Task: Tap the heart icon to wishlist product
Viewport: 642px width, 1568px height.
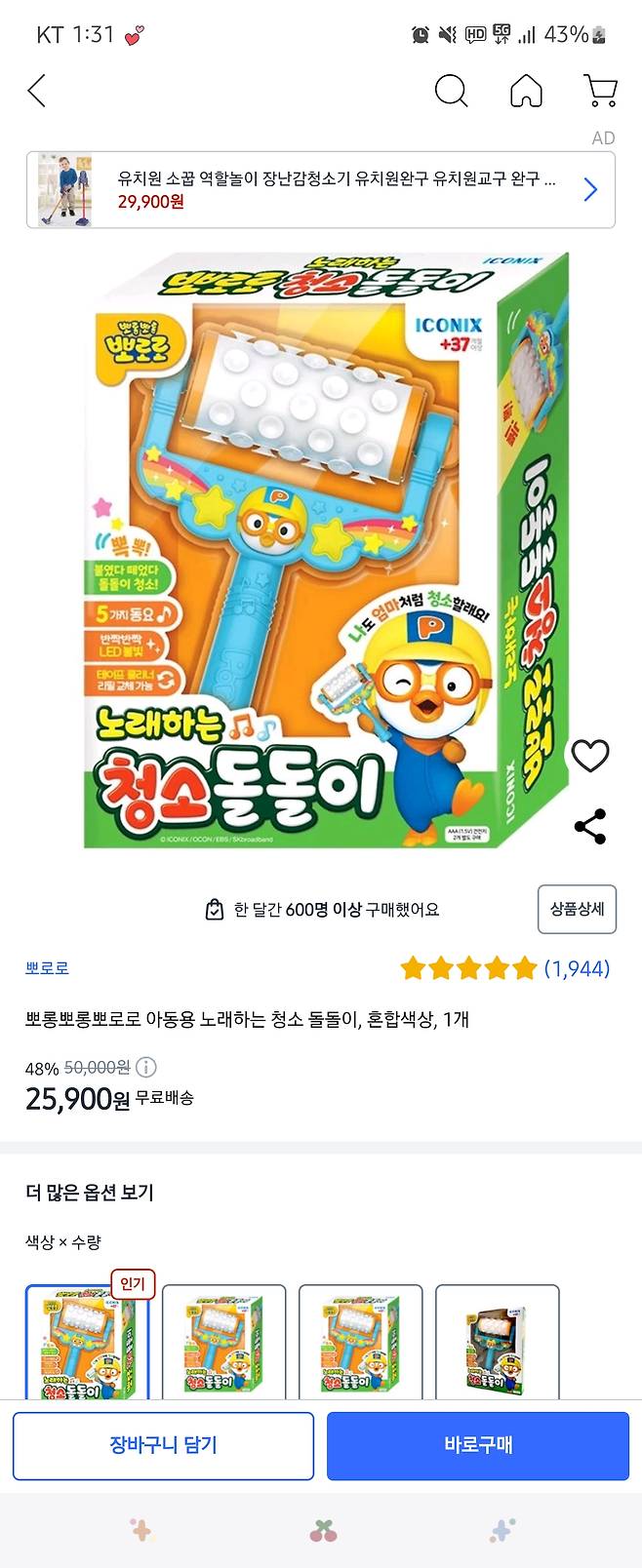Action: coord(590,756)
